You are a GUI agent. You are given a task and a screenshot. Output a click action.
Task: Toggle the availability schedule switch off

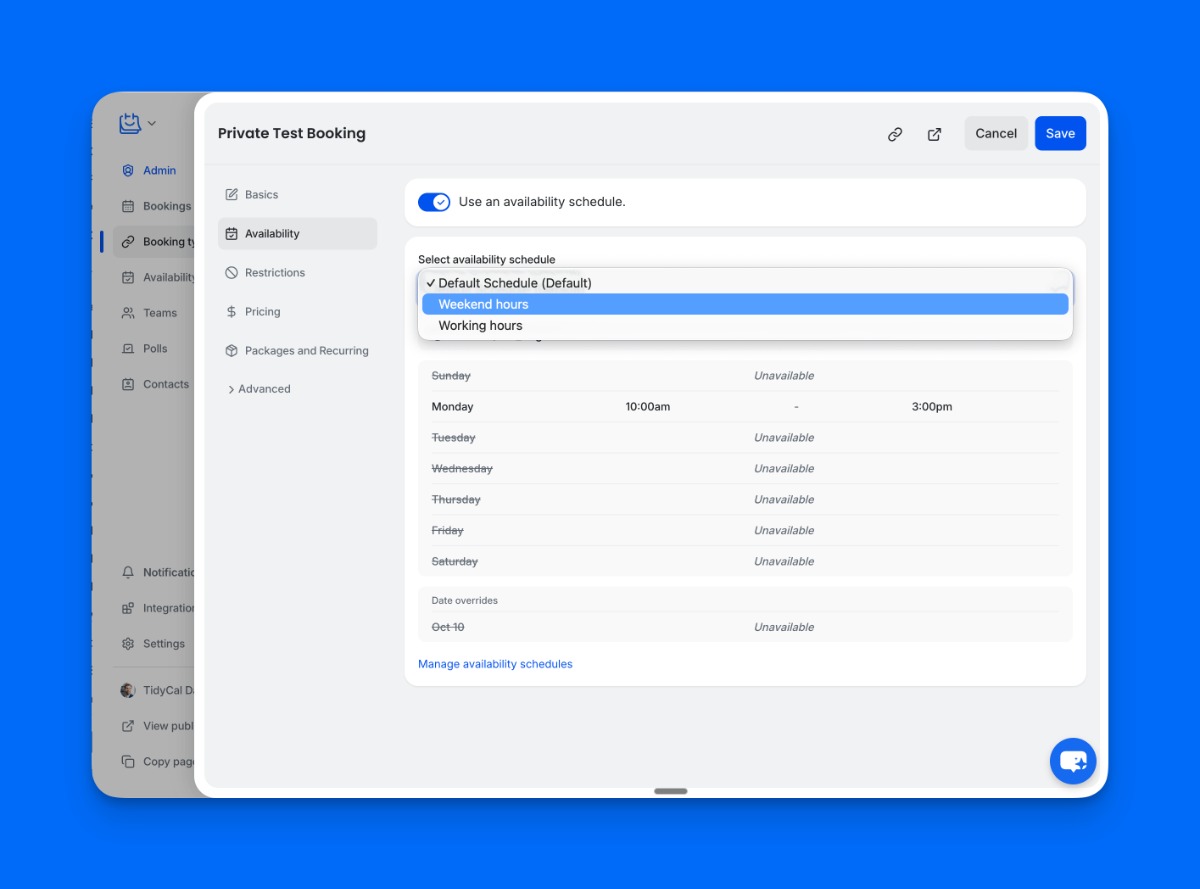tap(434, 202)
